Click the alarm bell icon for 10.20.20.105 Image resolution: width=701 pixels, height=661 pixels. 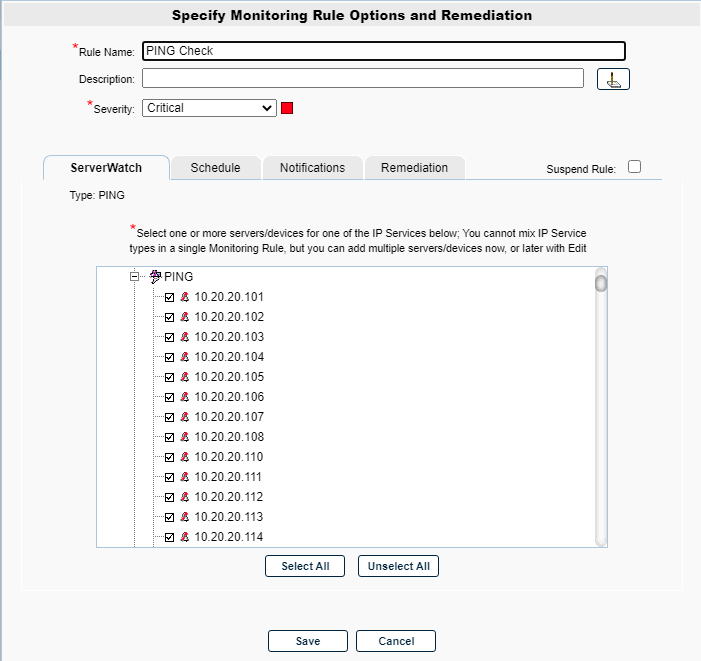(x=185, y=377)
